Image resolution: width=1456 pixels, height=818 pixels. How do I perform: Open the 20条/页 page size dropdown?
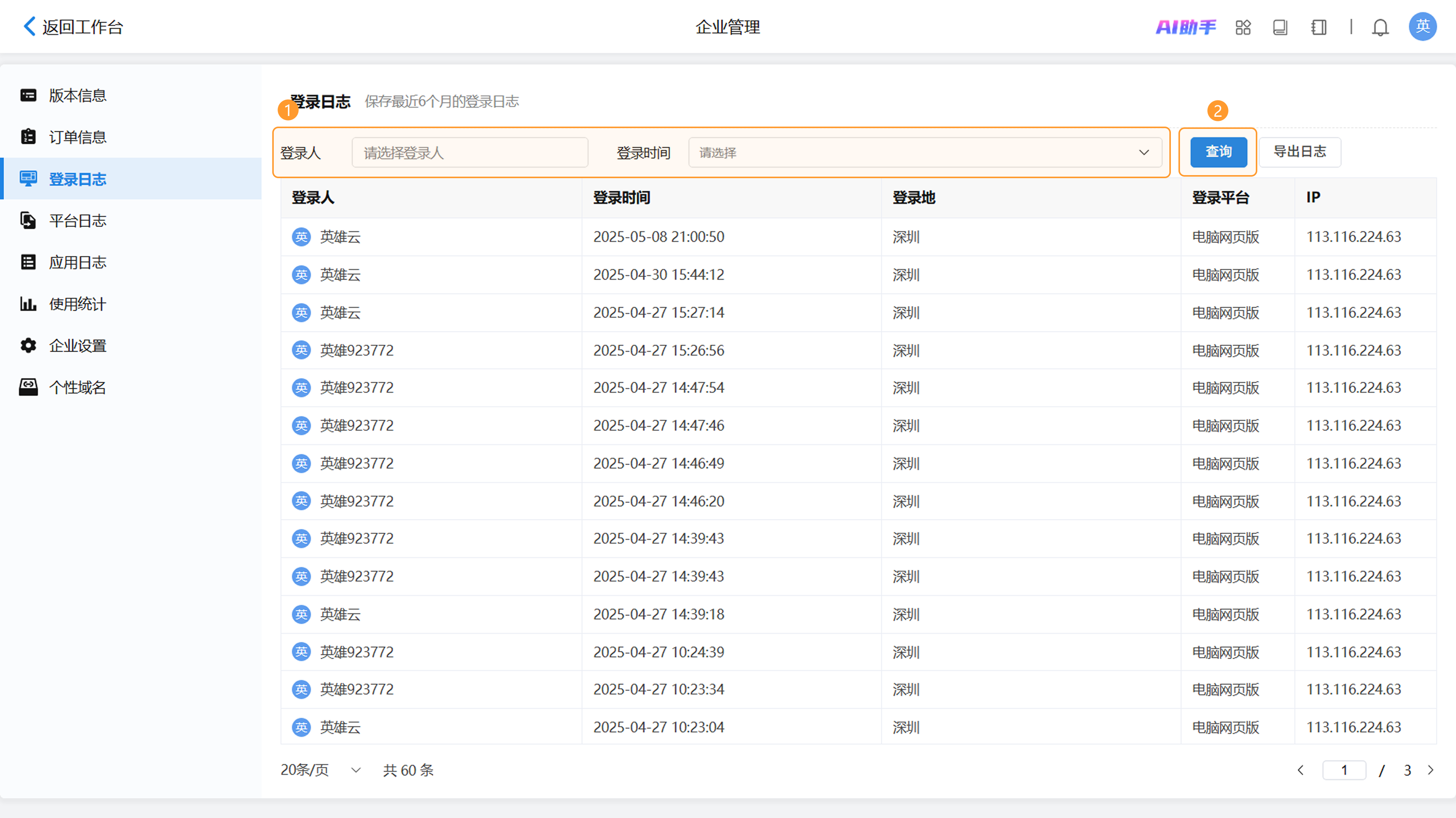pyautogui.click(x=320, y=770)
